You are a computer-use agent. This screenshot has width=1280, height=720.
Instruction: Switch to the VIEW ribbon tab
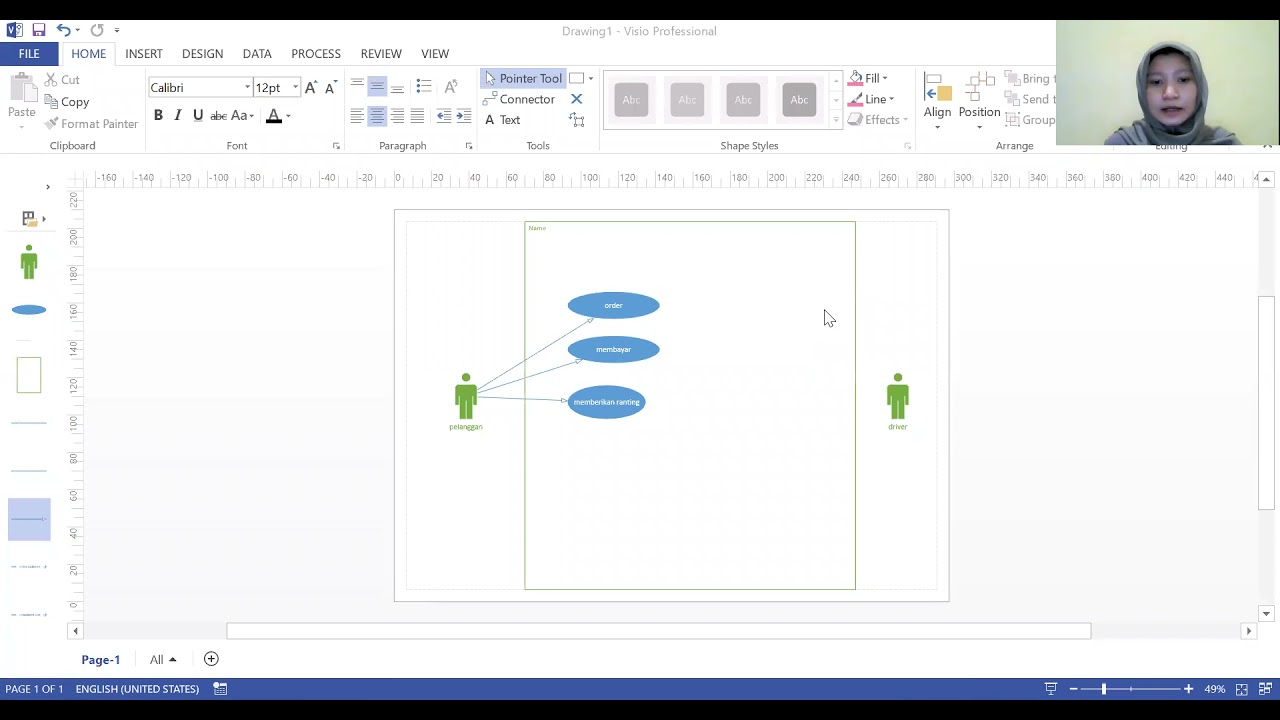click(435, 54)
